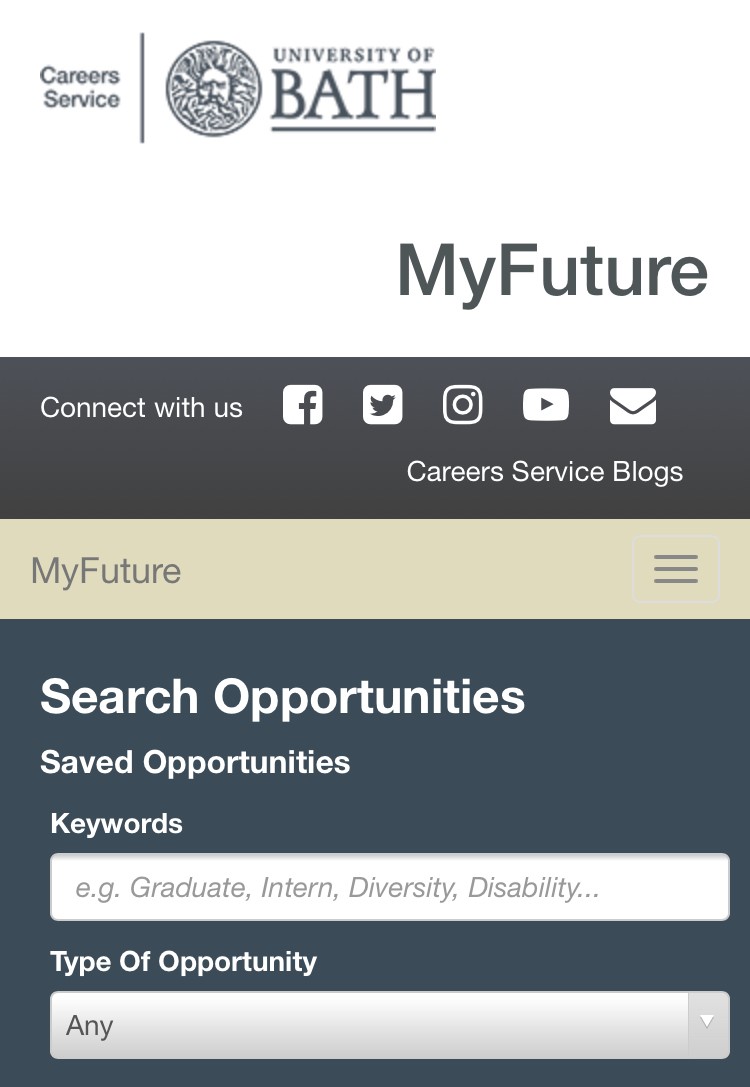Click the Type Of Opportunity dropdown arrow

tap(708, 1021)
